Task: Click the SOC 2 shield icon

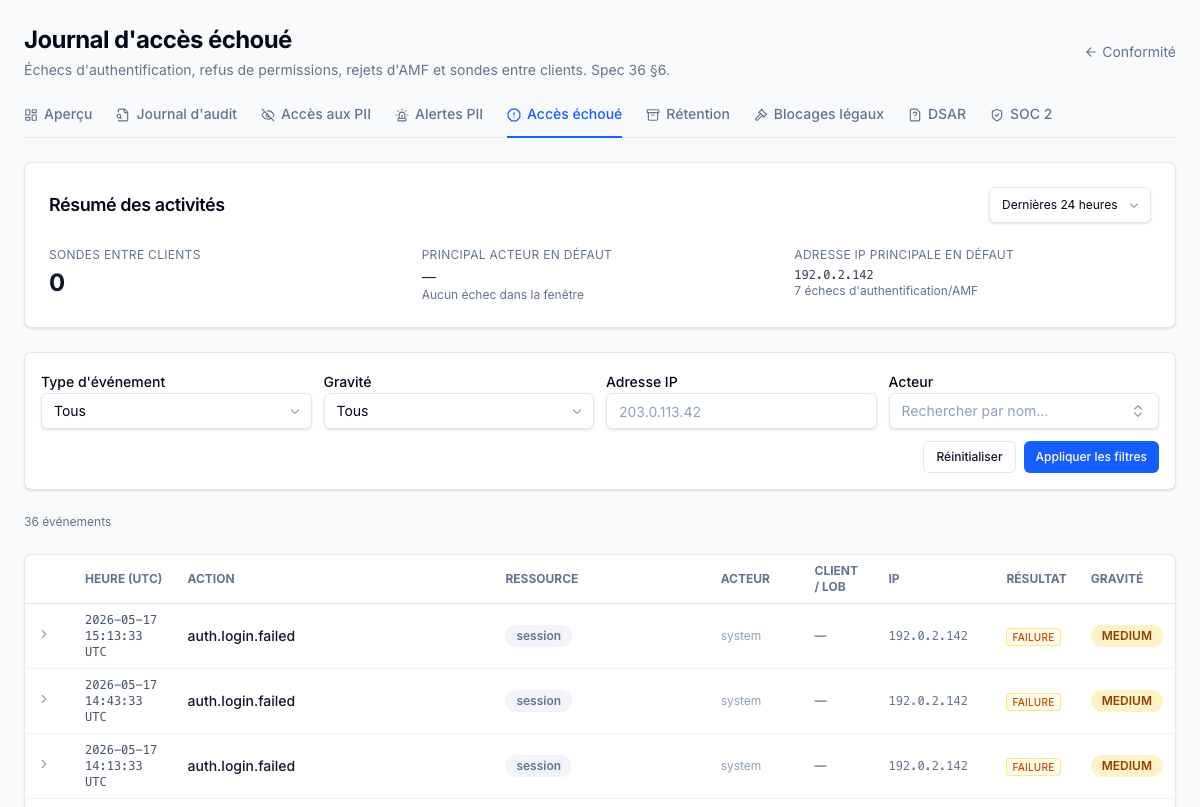Action: [x=997, y=115]
